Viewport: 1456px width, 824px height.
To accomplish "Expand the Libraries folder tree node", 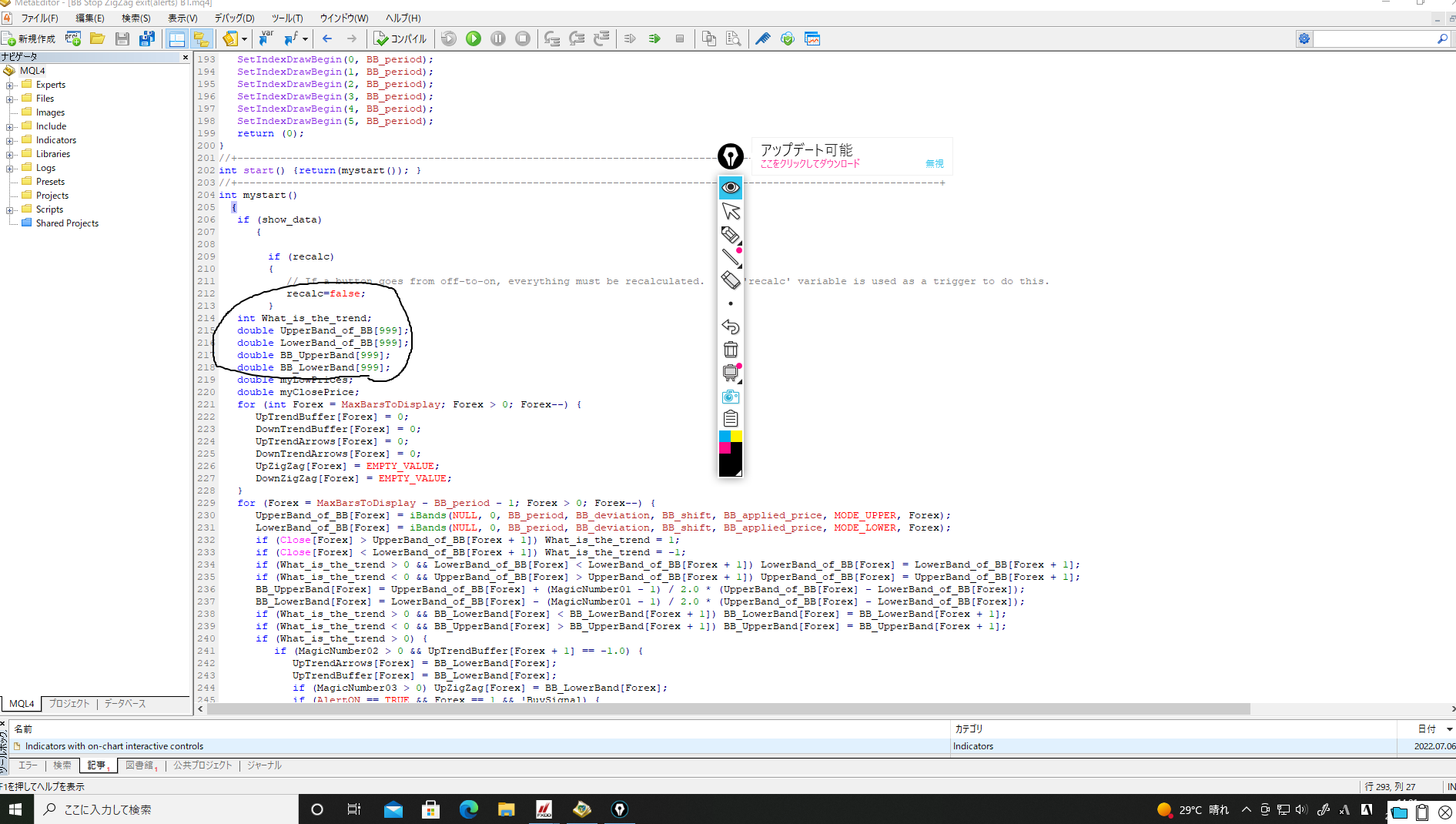I will [10, 154].
